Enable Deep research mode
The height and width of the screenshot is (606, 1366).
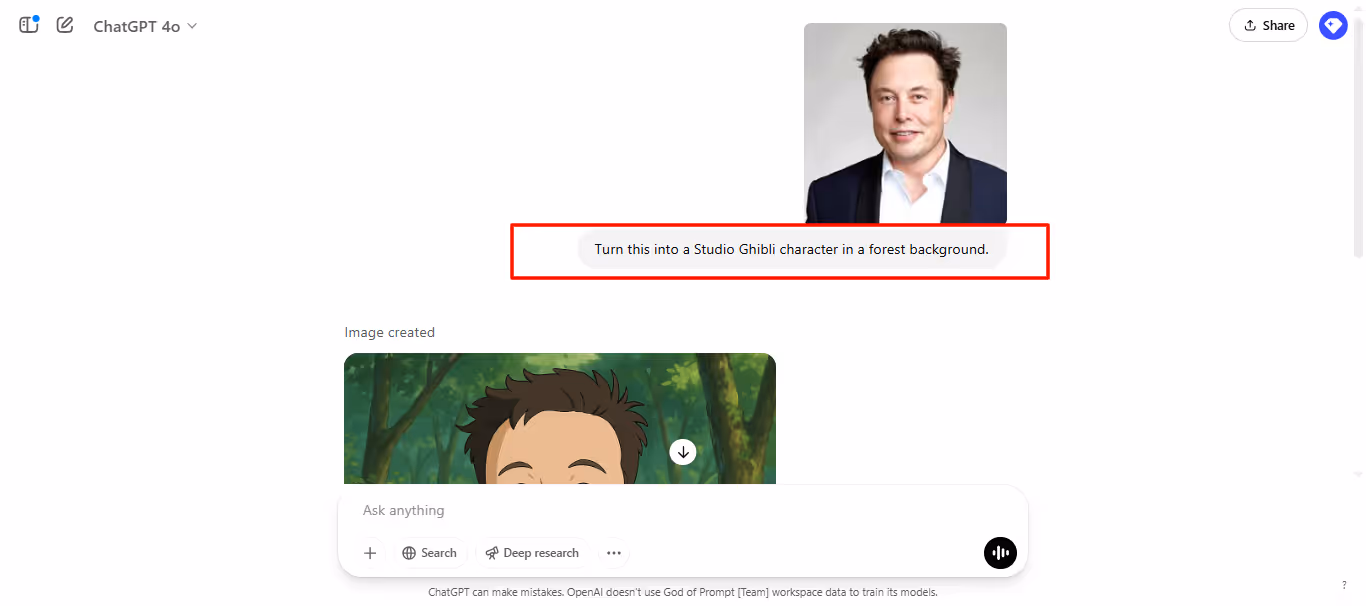tap(532, 553)
